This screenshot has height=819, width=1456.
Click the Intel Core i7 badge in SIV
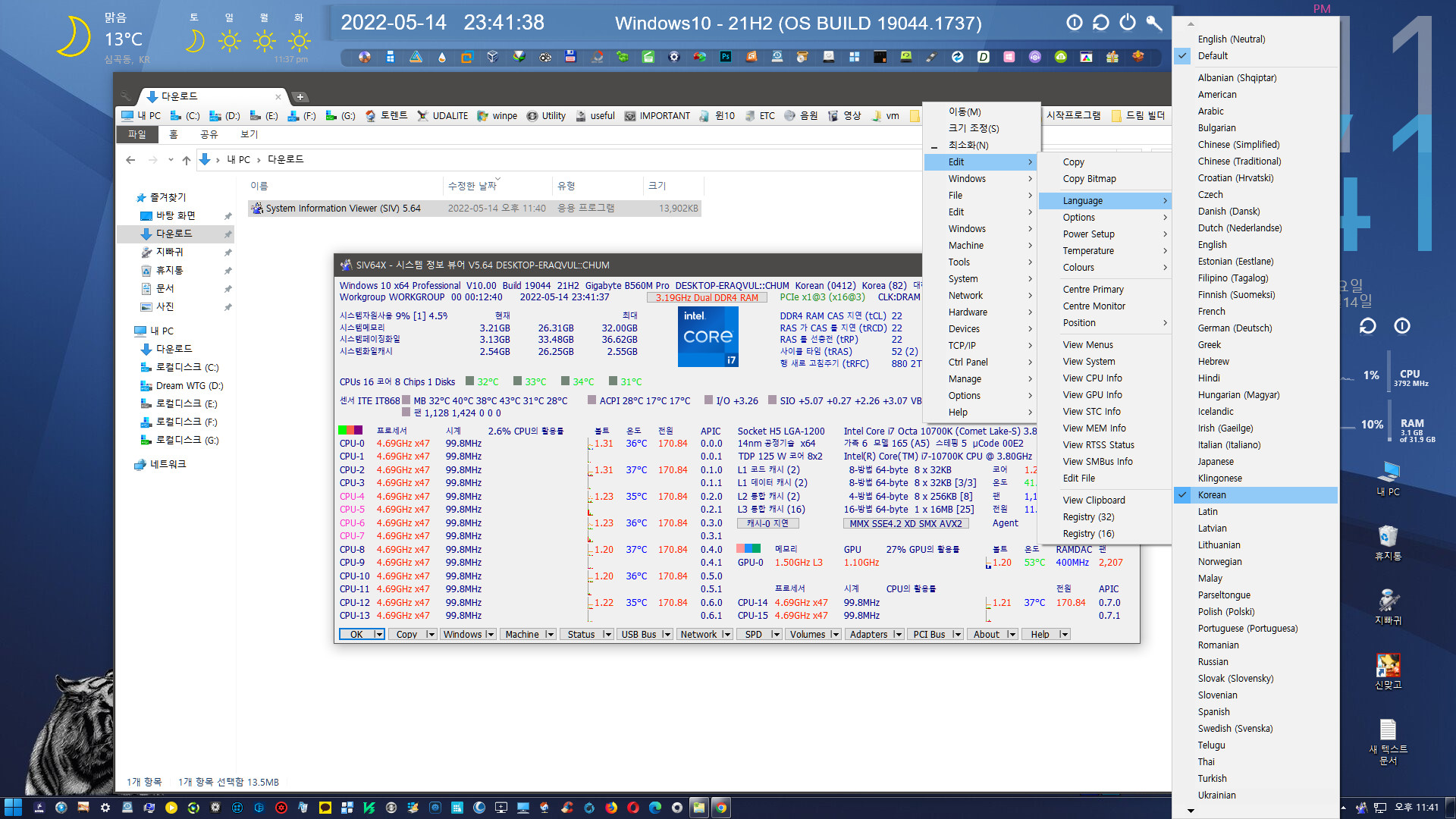pos(708,337)
